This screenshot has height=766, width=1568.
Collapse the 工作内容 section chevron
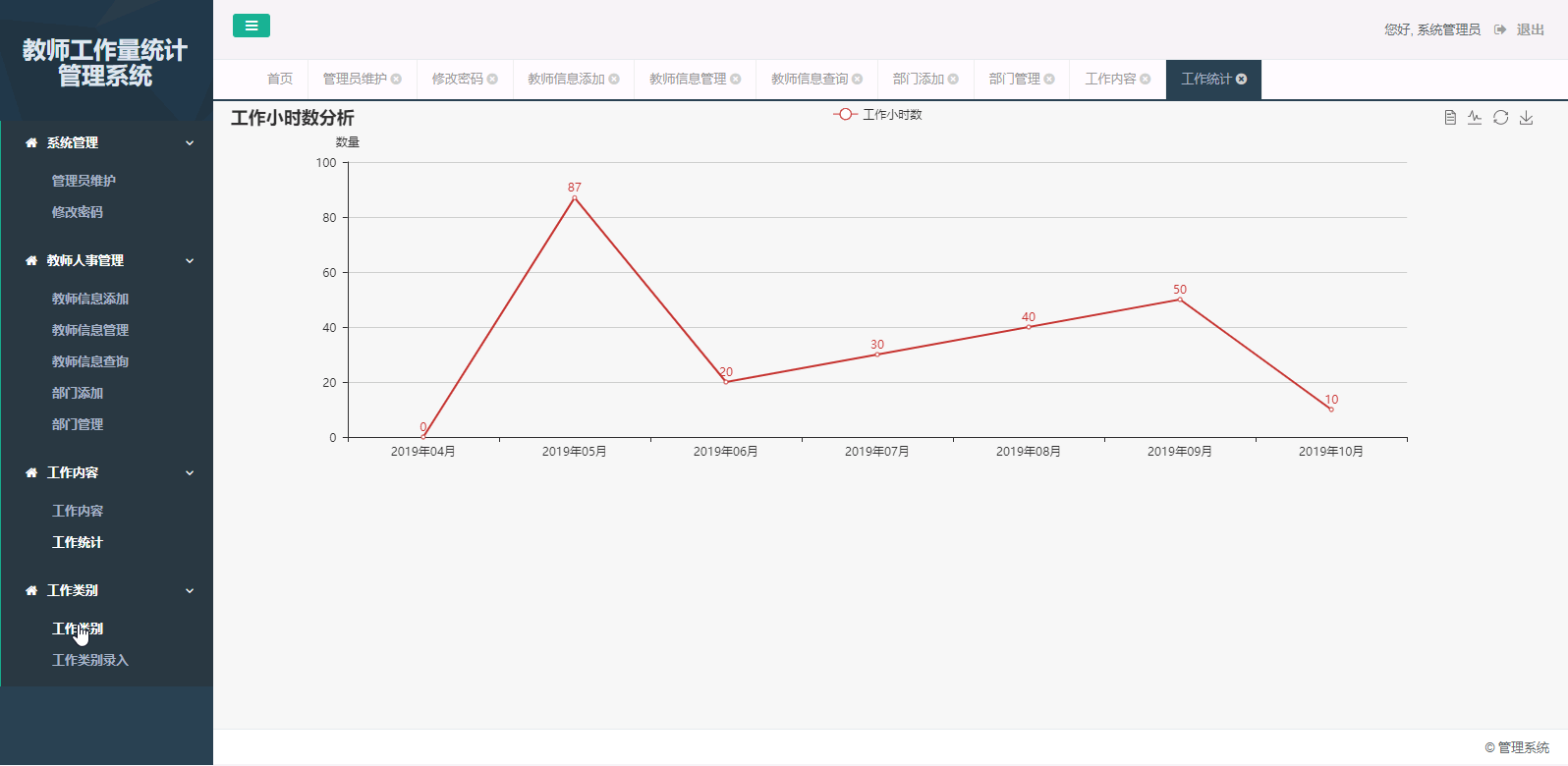[190, 472]
